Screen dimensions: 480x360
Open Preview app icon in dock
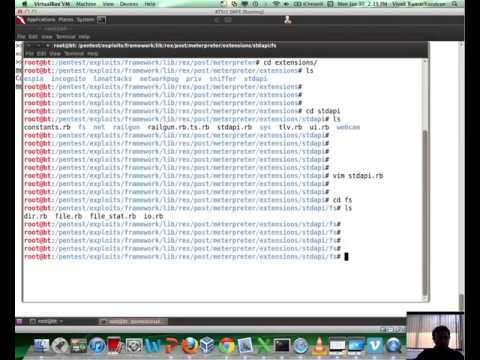pyautogui.click(x=245, y=346)
